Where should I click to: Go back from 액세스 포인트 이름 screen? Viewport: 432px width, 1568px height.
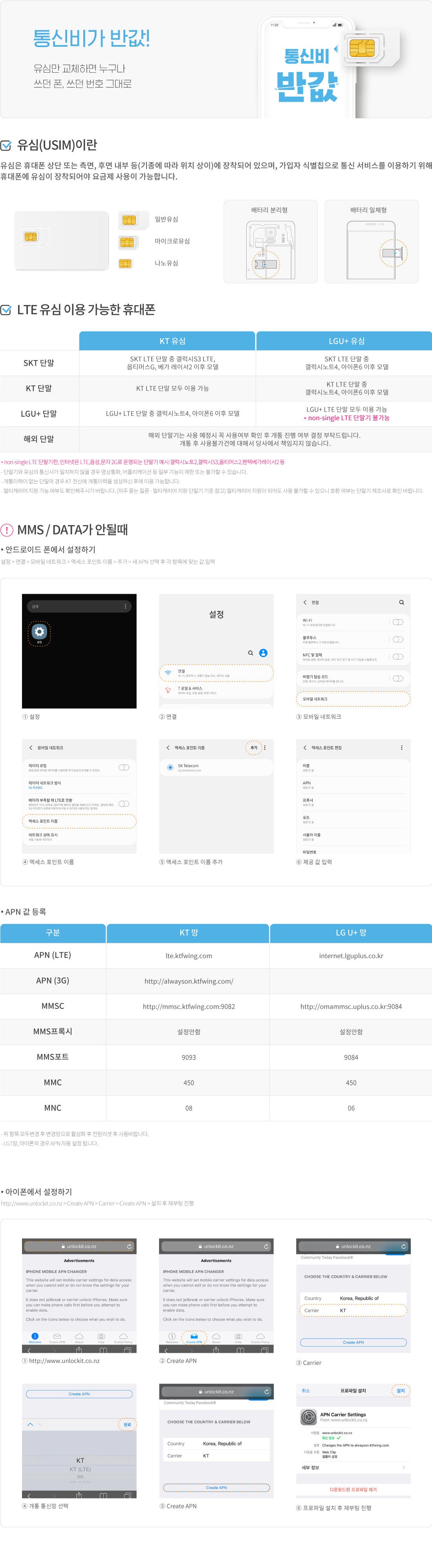coord(168,747)
